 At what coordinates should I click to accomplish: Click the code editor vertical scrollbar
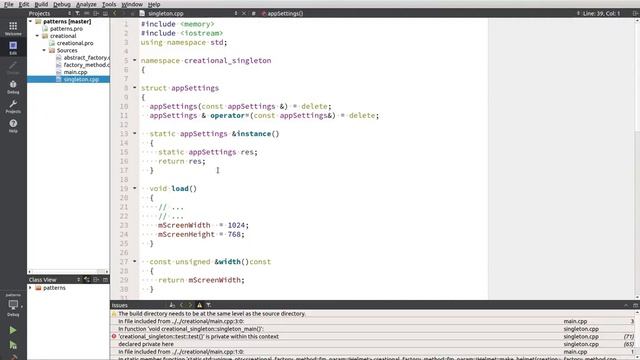[x=637, y=159]
